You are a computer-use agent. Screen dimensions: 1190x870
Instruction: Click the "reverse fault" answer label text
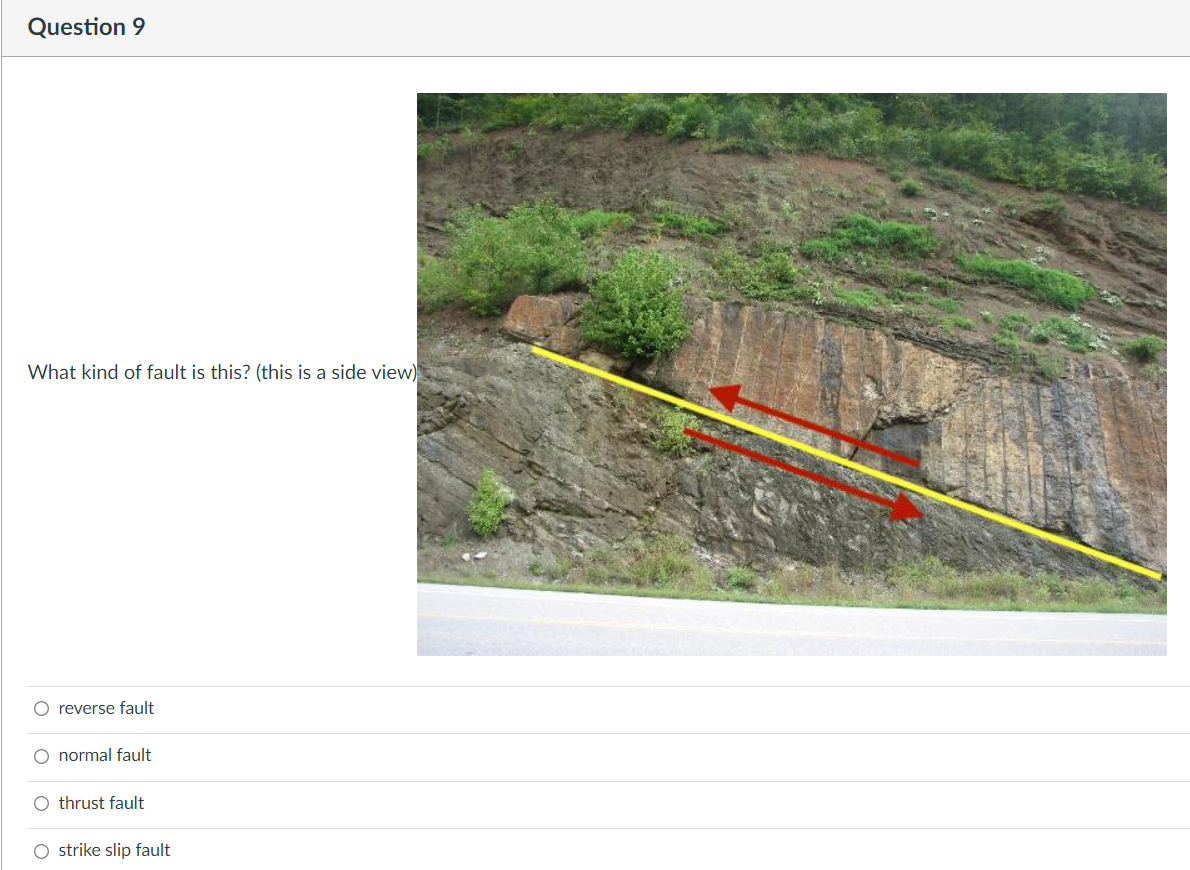(106, 708)
